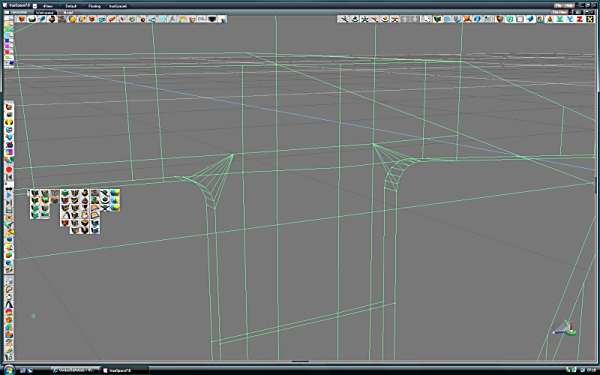Image resolution: width=600 pixels, height=375 pixels.
Task: Click the top-left green cube icon in the floating palette
Action: tap(34, 193)
